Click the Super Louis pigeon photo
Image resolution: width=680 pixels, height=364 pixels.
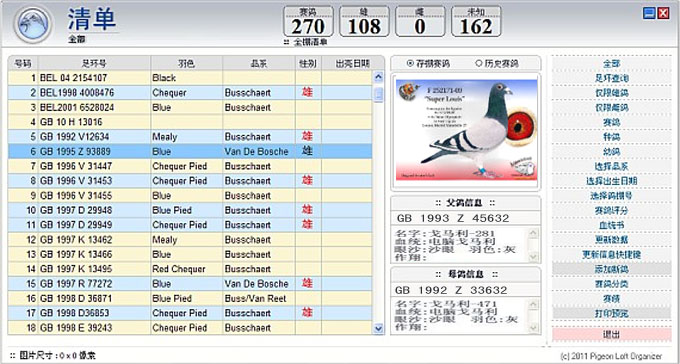pyautogui.click(x=466, y=130)
